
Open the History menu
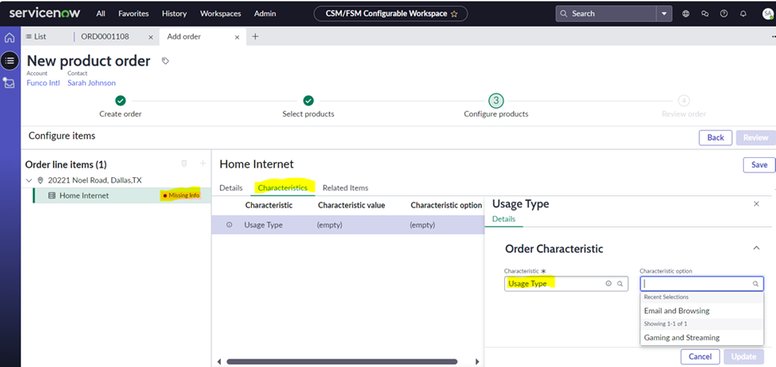click(174, 14)
